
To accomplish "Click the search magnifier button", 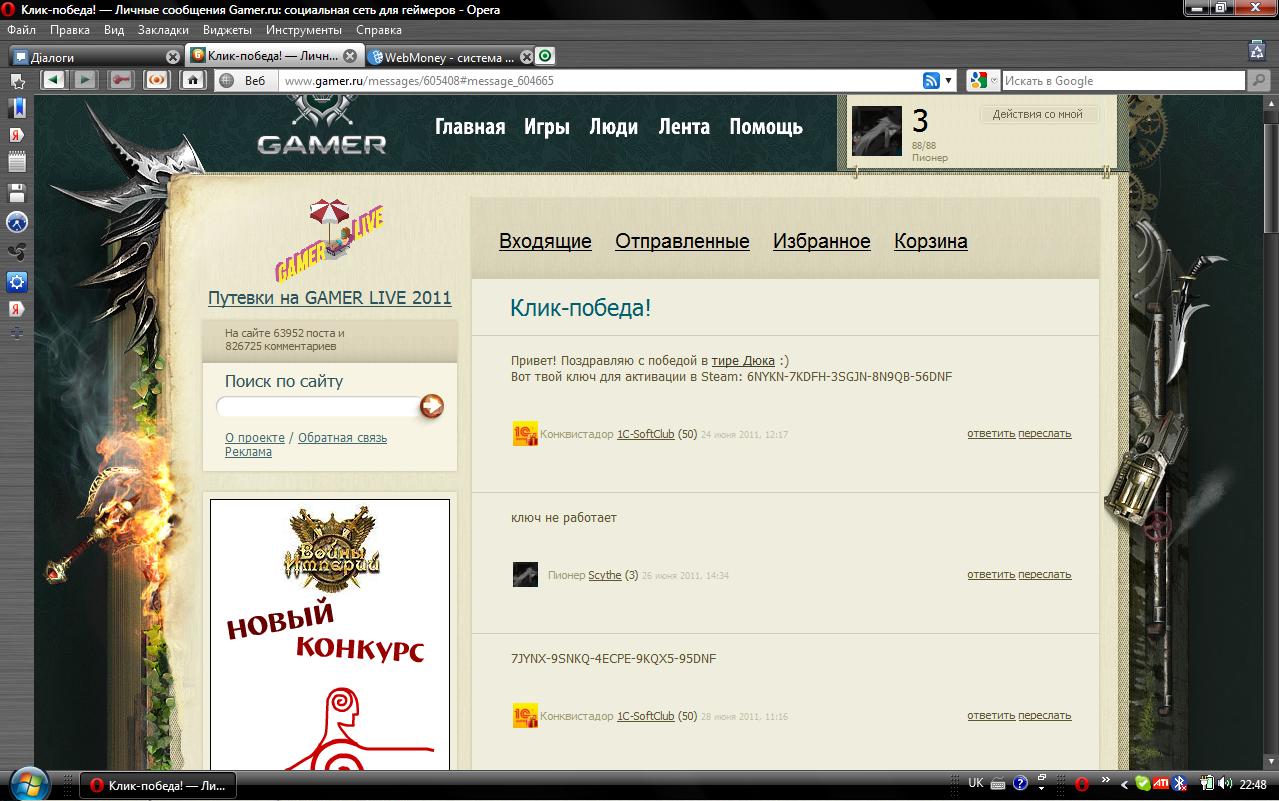I will coord(1258,81).
